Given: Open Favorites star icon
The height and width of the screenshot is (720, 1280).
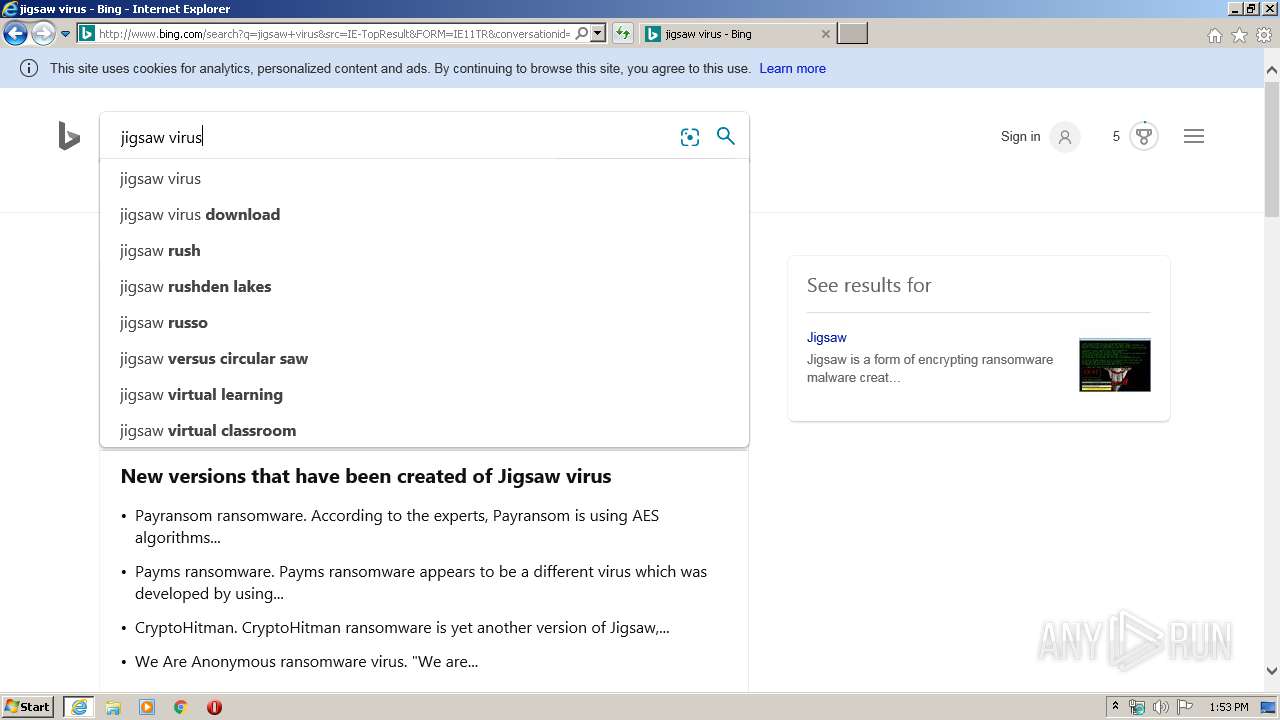Looking at the screenshot, I should (1239, 35).
